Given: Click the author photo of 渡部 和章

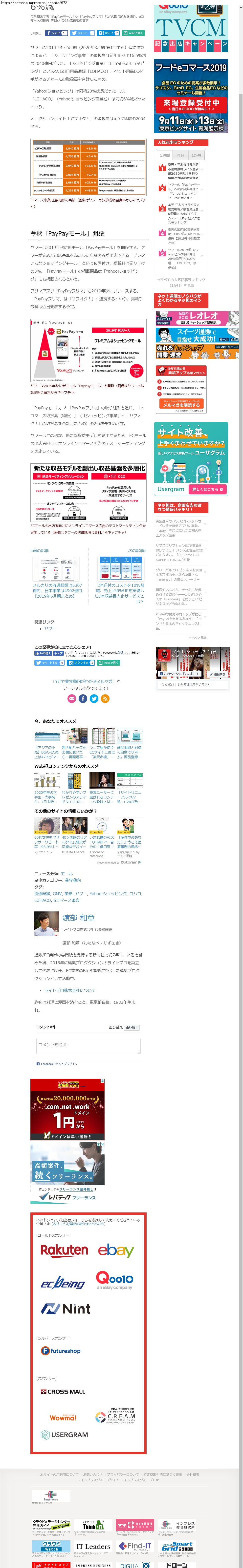Looking at the screenshot, I should [x=46, y=924].
